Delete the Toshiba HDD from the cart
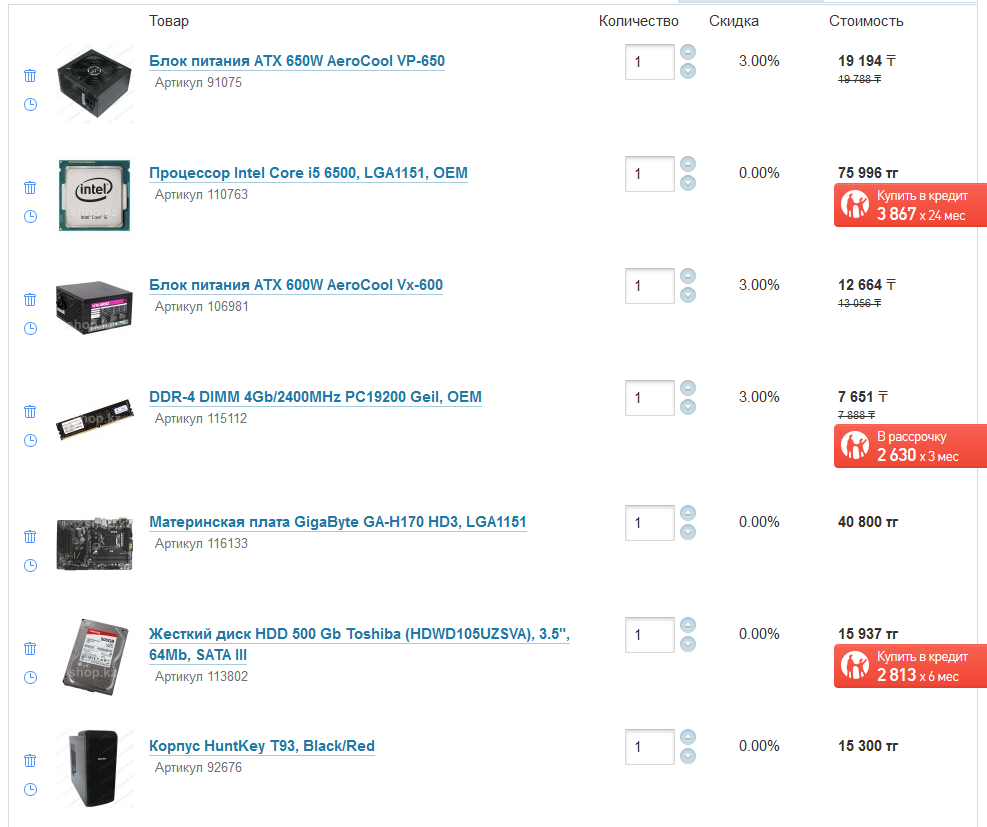 (30, 648)
